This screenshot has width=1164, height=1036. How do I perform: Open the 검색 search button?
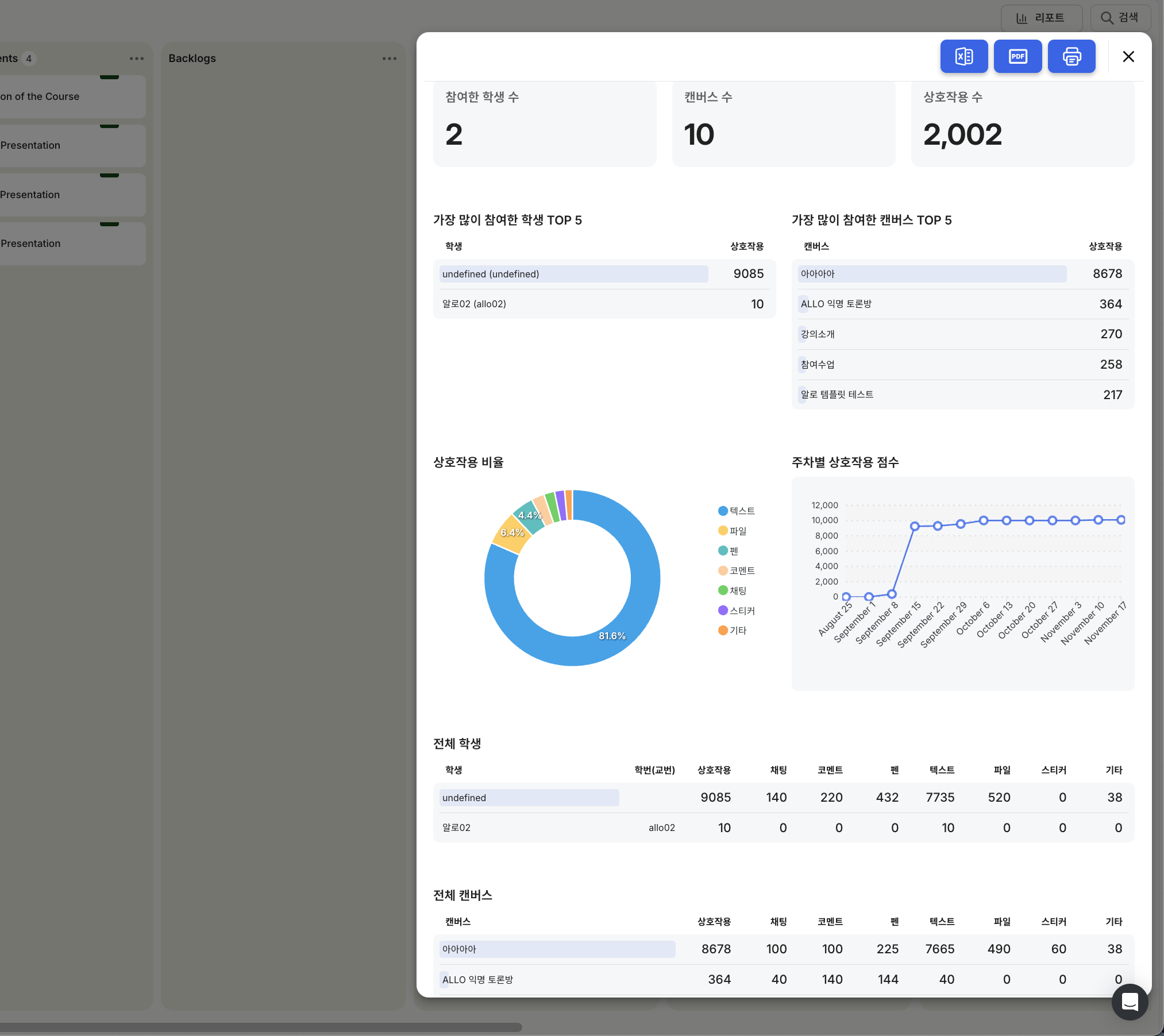[1120, 18]
